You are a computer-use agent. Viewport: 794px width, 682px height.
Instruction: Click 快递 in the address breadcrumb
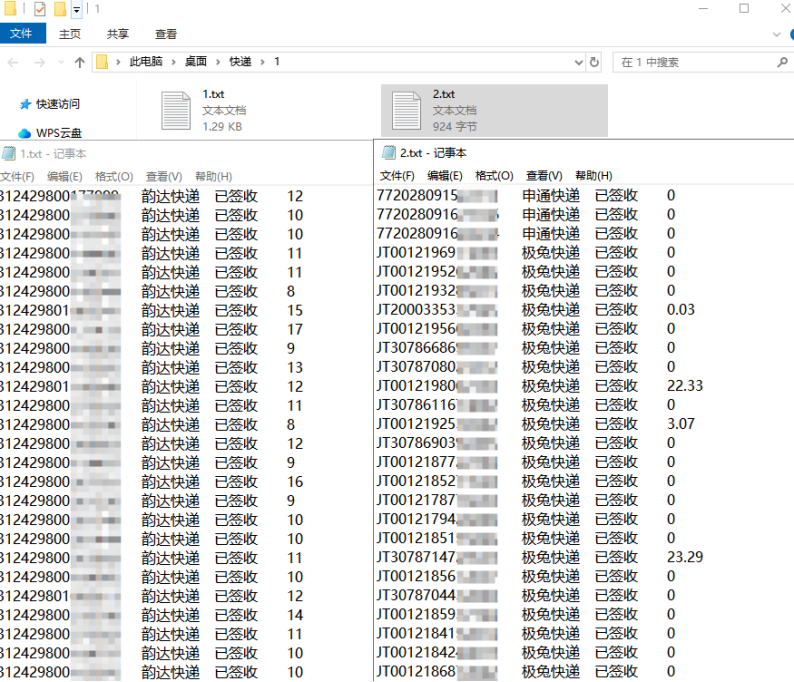240,62
